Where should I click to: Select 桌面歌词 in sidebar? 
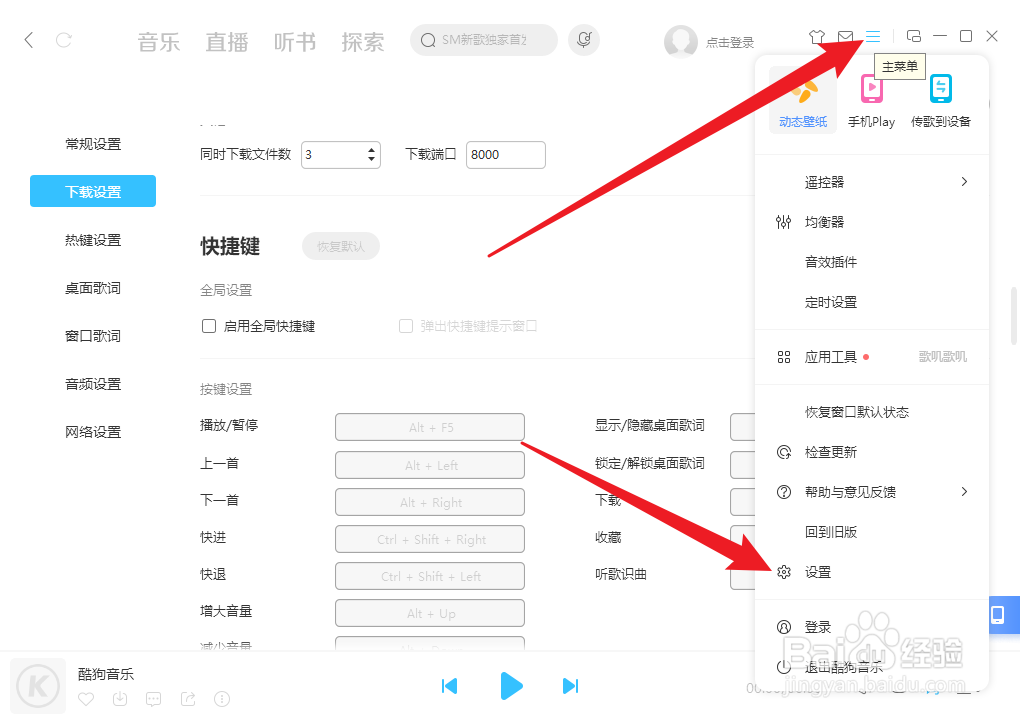tap(93, 288)
